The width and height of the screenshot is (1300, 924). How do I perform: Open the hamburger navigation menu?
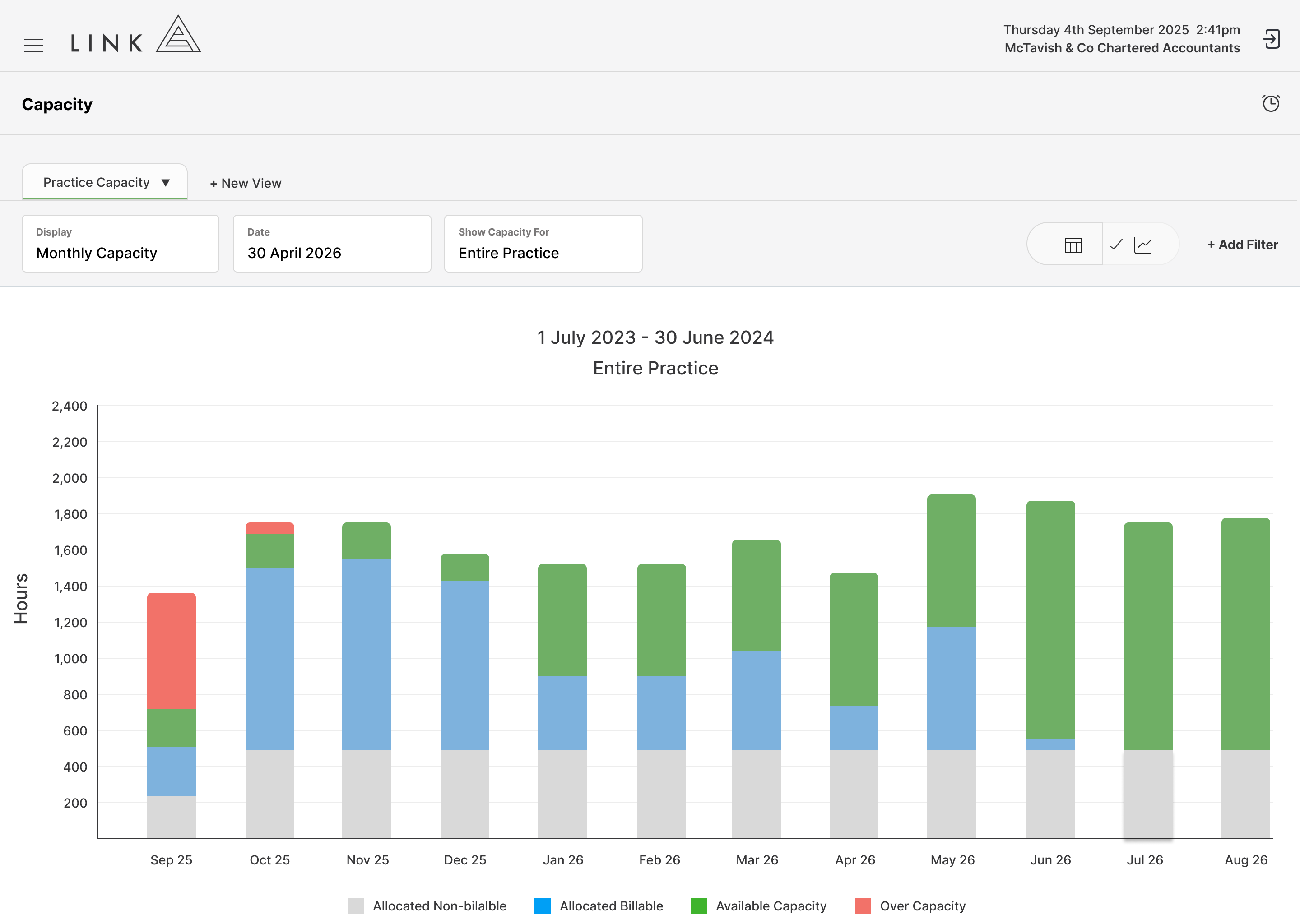click(34, 45)
